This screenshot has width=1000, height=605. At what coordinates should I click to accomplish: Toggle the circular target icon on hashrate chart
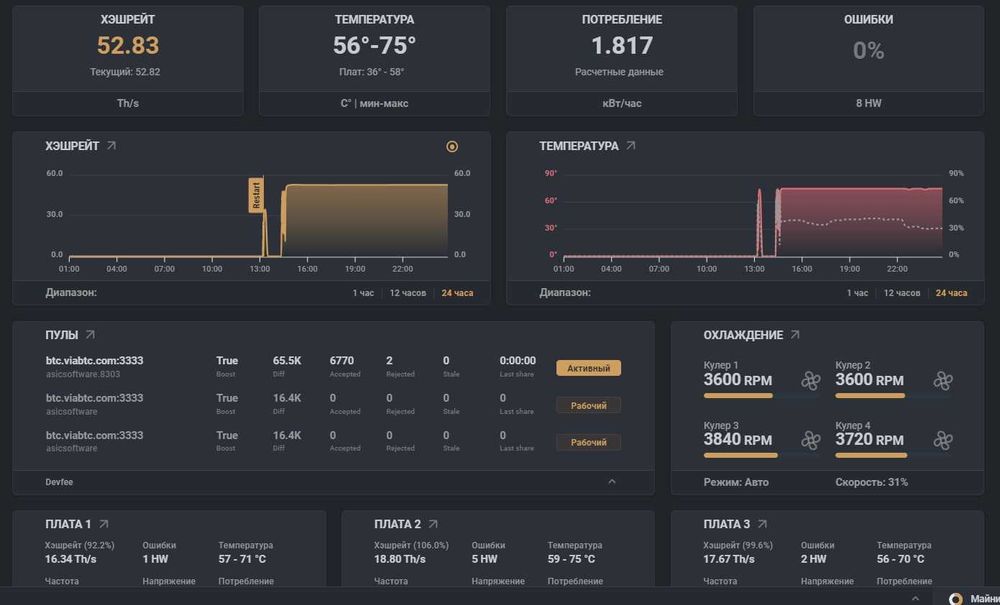[452, 147]
